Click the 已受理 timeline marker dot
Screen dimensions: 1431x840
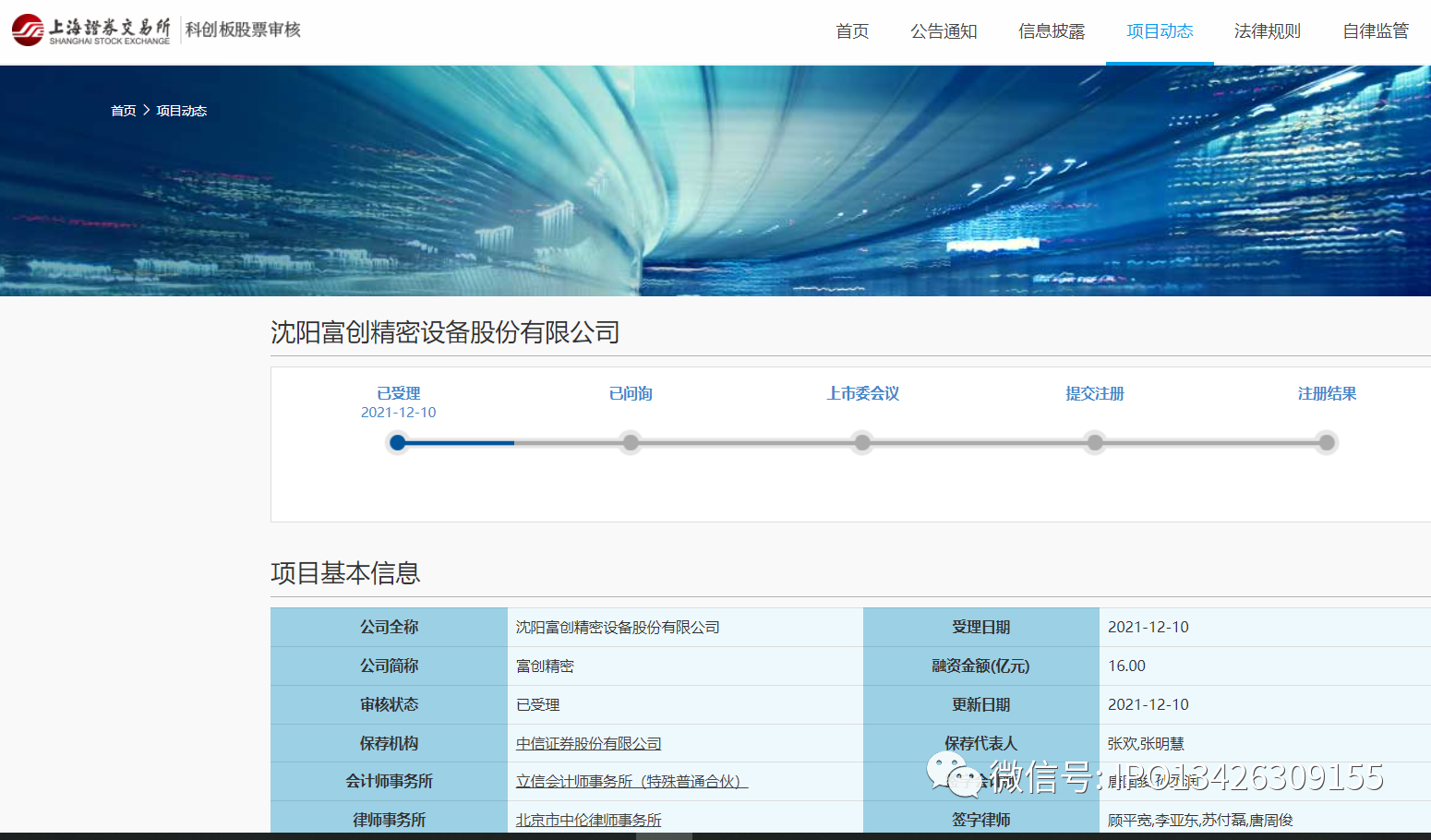click(x=398, y=443)
